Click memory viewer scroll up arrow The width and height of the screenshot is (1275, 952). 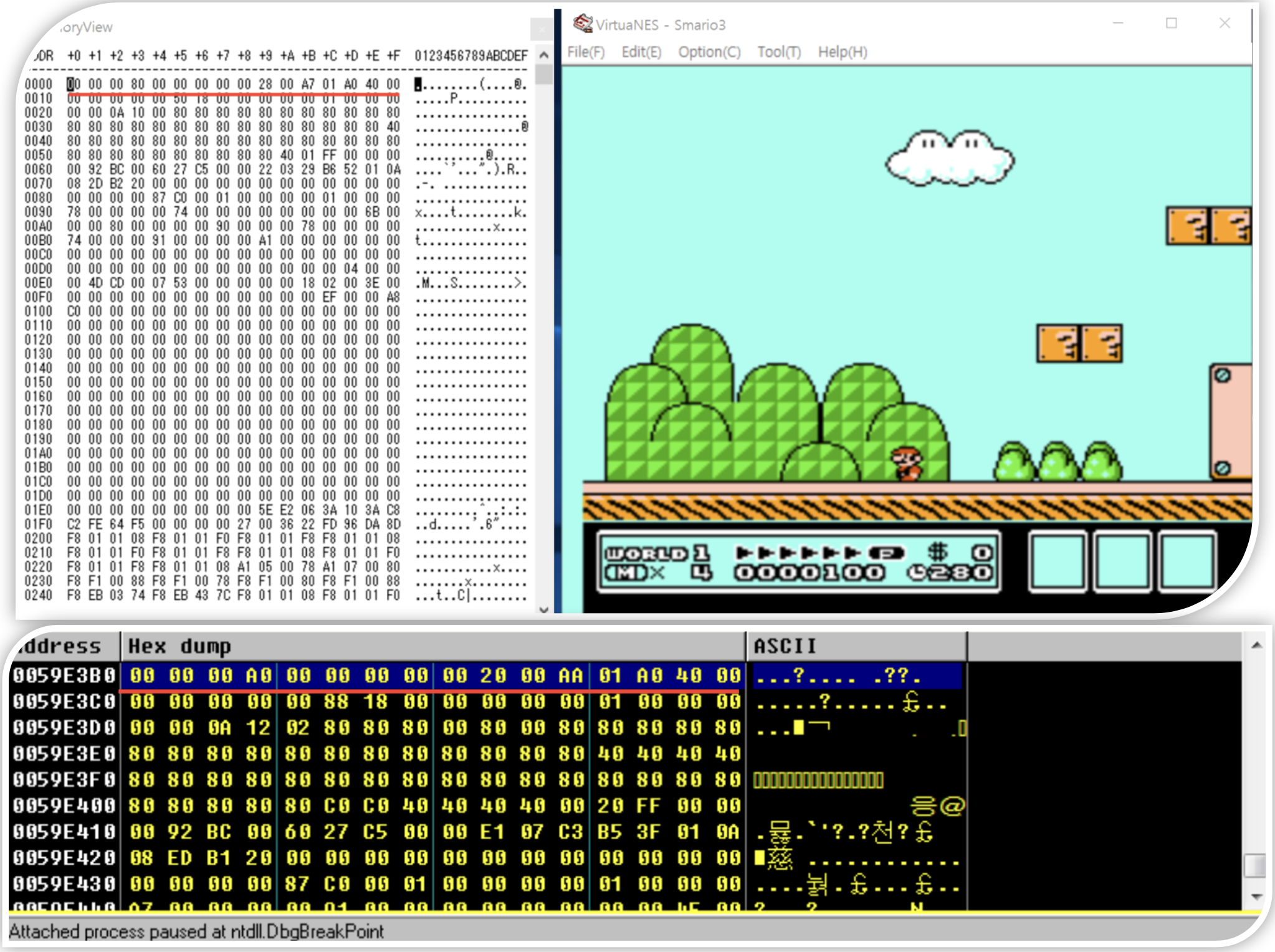tap(544, 55)
